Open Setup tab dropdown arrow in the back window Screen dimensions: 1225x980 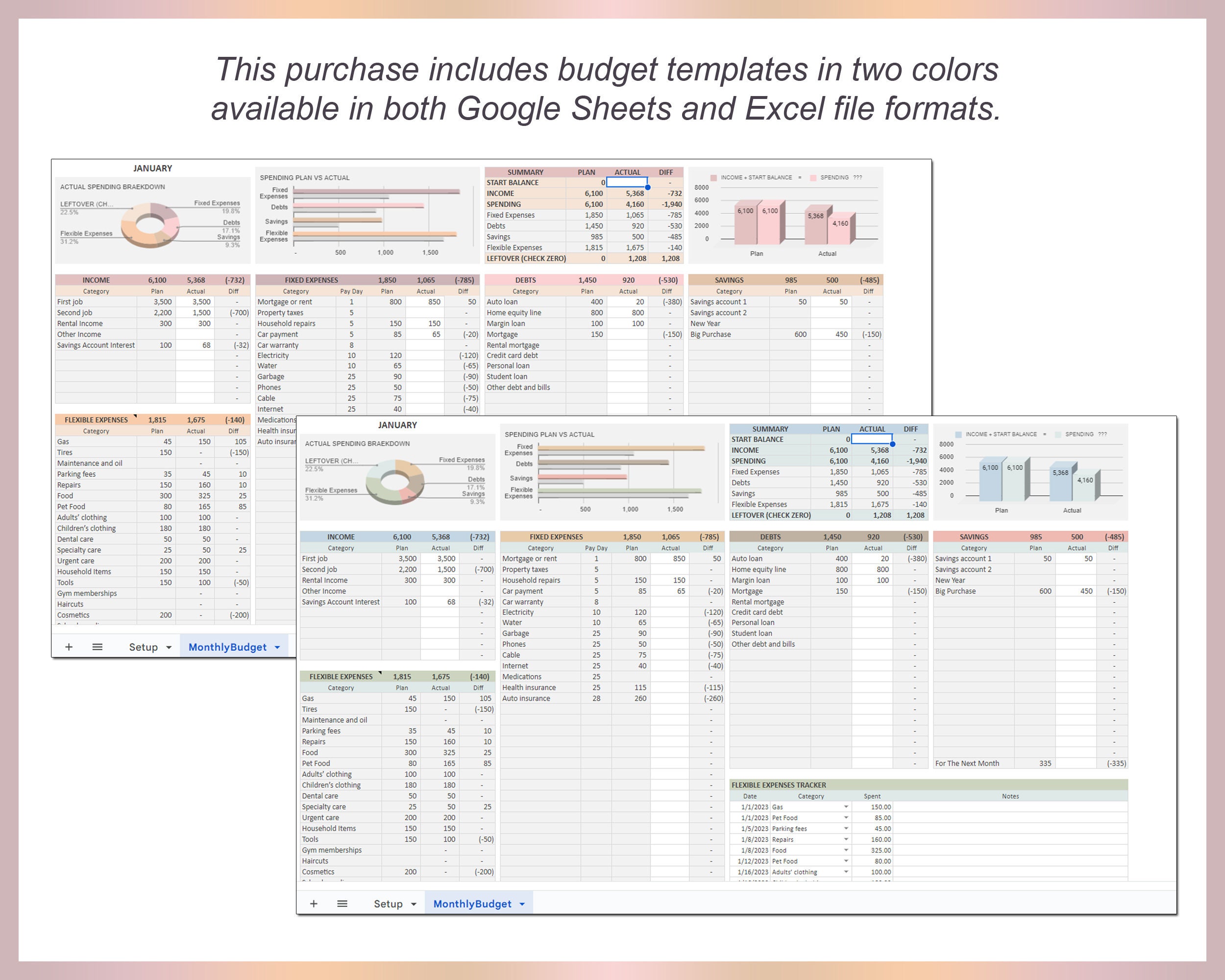pos(169,648)
